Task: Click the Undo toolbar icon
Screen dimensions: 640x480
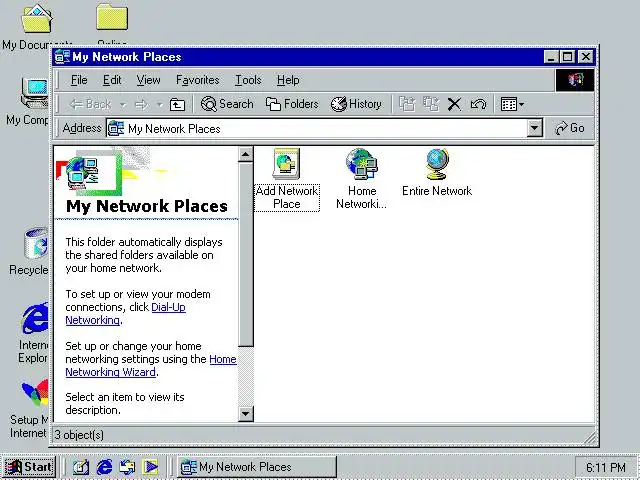Action: (478, 104)
